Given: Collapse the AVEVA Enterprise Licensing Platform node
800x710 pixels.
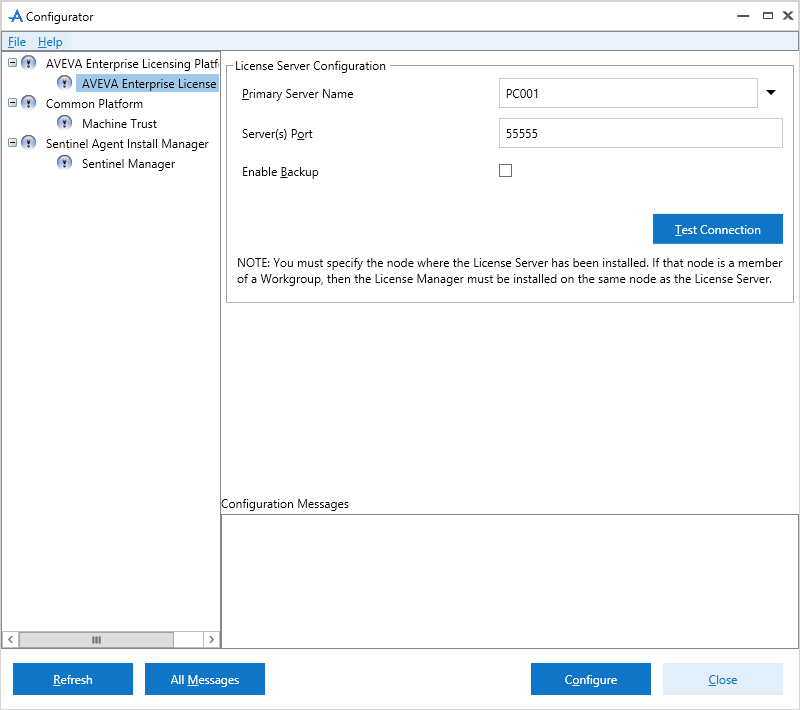Looking at the screenshot, I should point(13,63).
